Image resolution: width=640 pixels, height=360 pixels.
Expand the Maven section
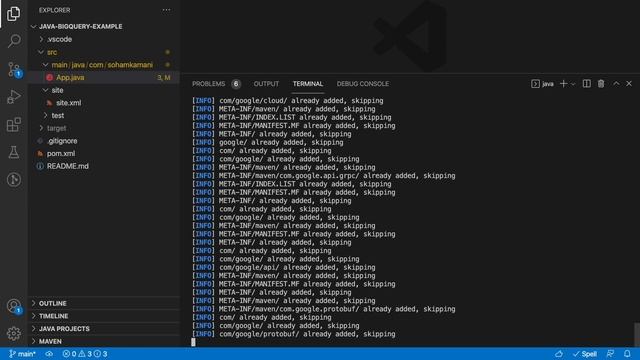click(104, 341)
